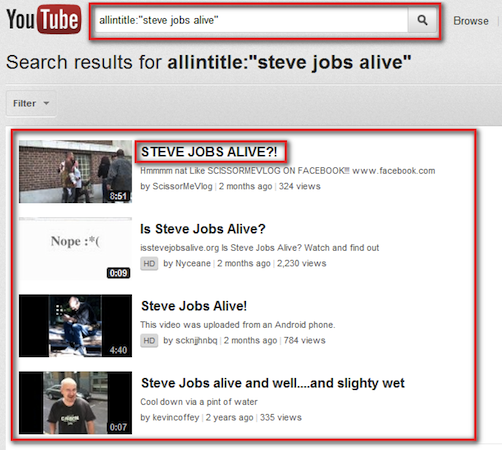Open the 4:40 'Steve Jobs Alive!' thumbnail
Viewport: 502px width, 450px height.
coord(75,326)
